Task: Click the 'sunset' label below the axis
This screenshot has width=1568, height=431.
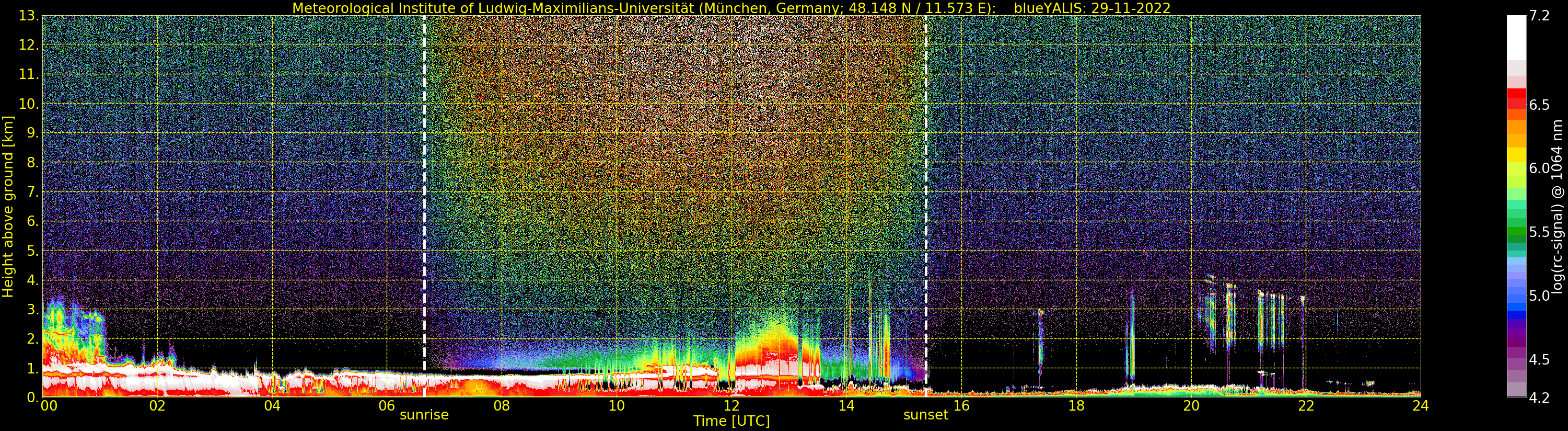Action: (x=926, y=415)
